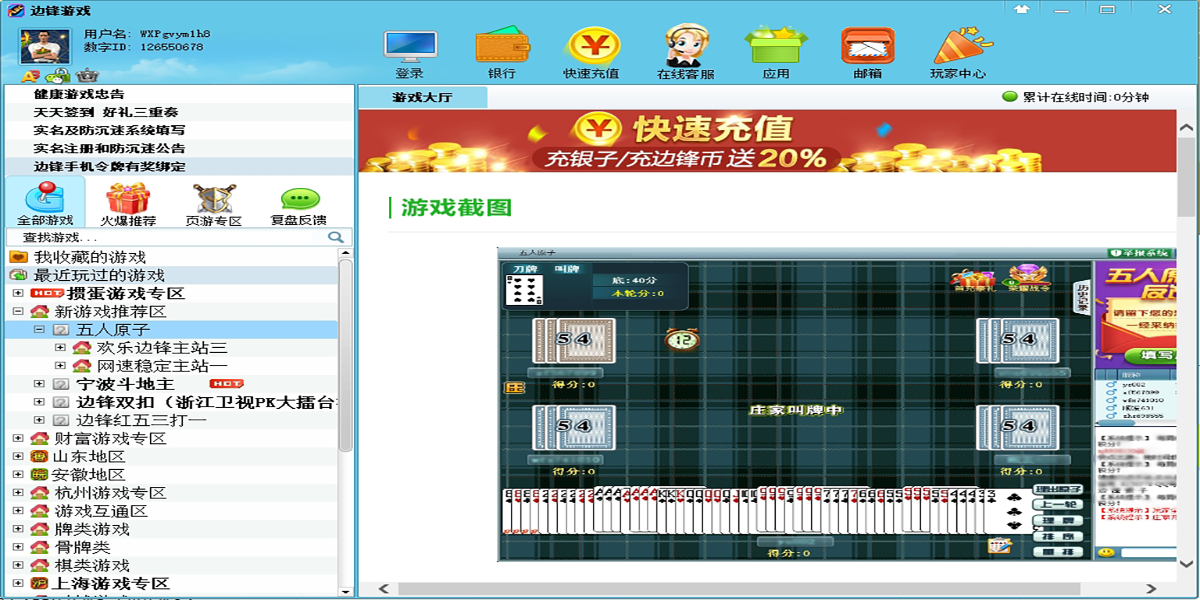
Task: Open 在线客服 customer service
Action: coord(686,46)
